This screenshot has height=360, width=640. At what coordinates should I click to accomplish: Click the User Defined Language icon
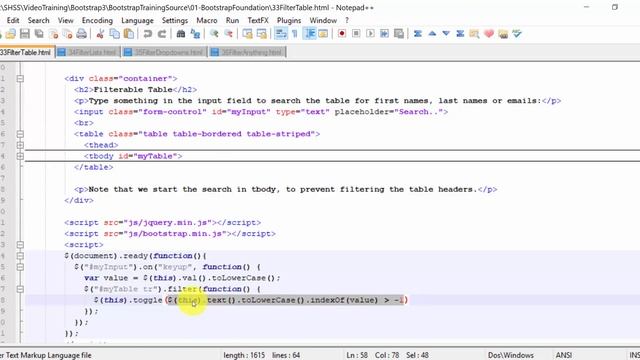(323, 34)
